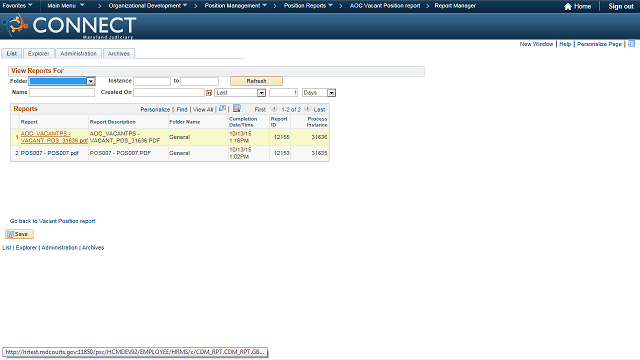Switch to the Administration tab

[x=78, y=53]
